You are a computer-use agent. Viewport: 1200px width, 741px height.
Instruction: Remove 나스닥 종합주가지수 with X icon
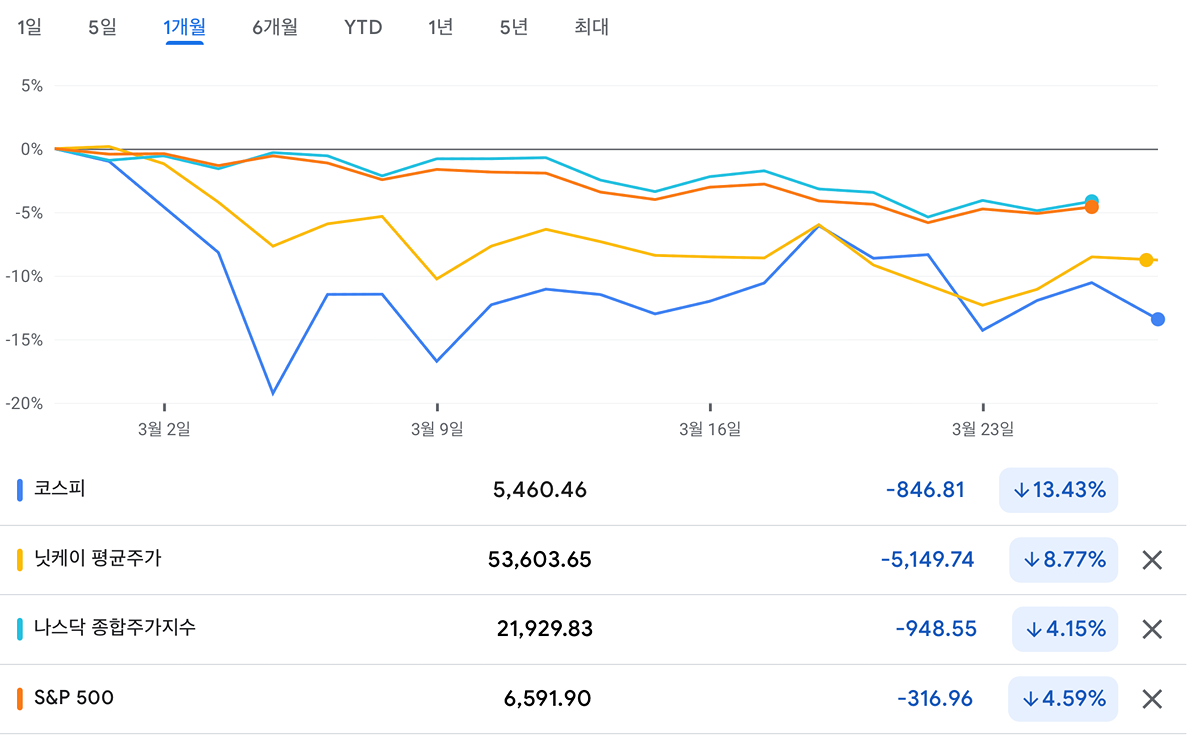click(1152, 629)
